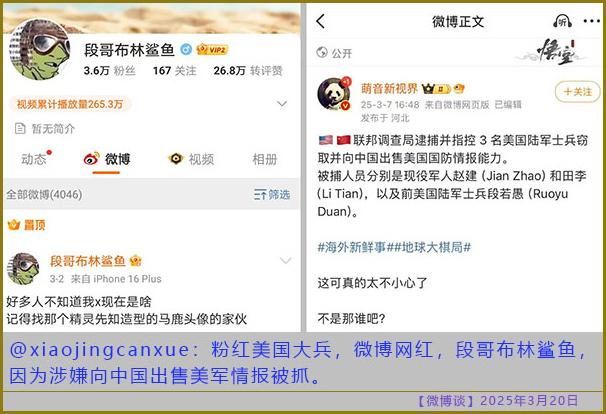This screenshot has width=606, height=414.
Task: Go back using the left arrow icon
Action: point(320,21)
